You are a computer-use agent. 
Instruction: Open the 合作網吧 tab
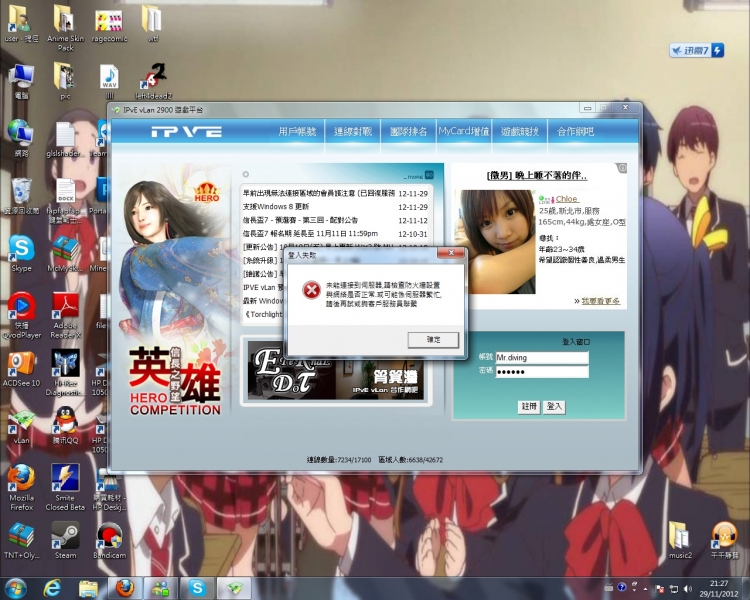(x=575, y=131)
